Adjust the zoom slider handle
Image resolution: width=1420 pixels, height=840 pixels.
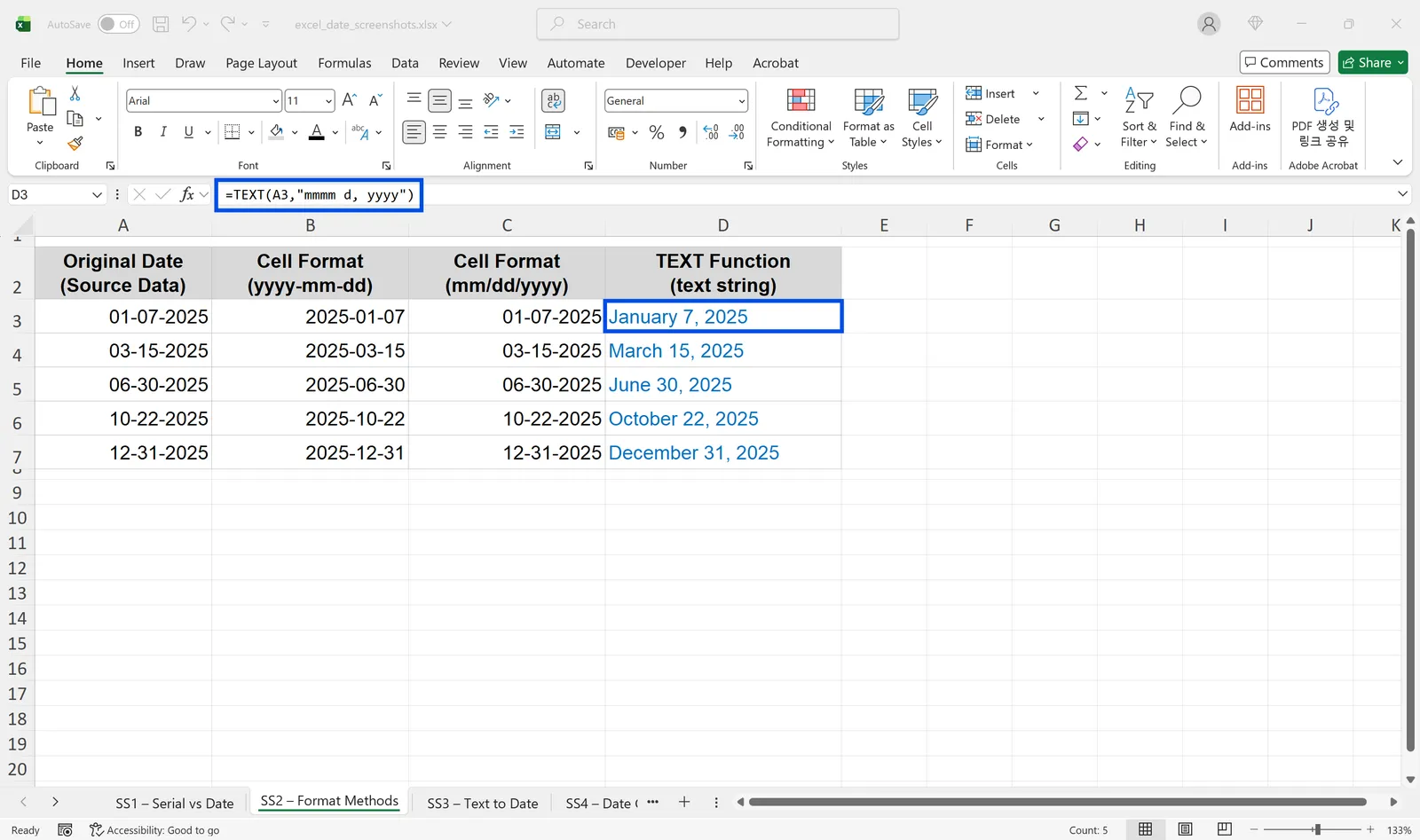(1318, 829)
